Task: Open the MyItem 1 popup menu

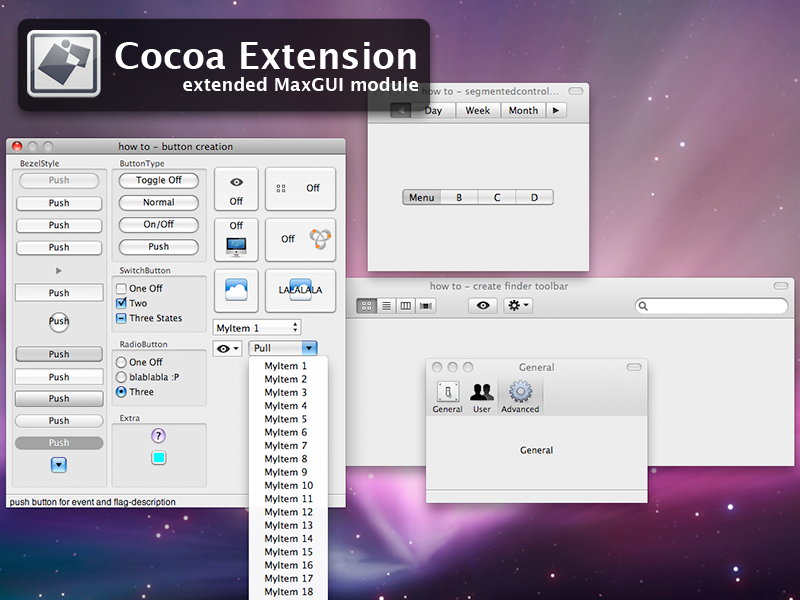Action: pyautogui.click(x=257, y=328)
